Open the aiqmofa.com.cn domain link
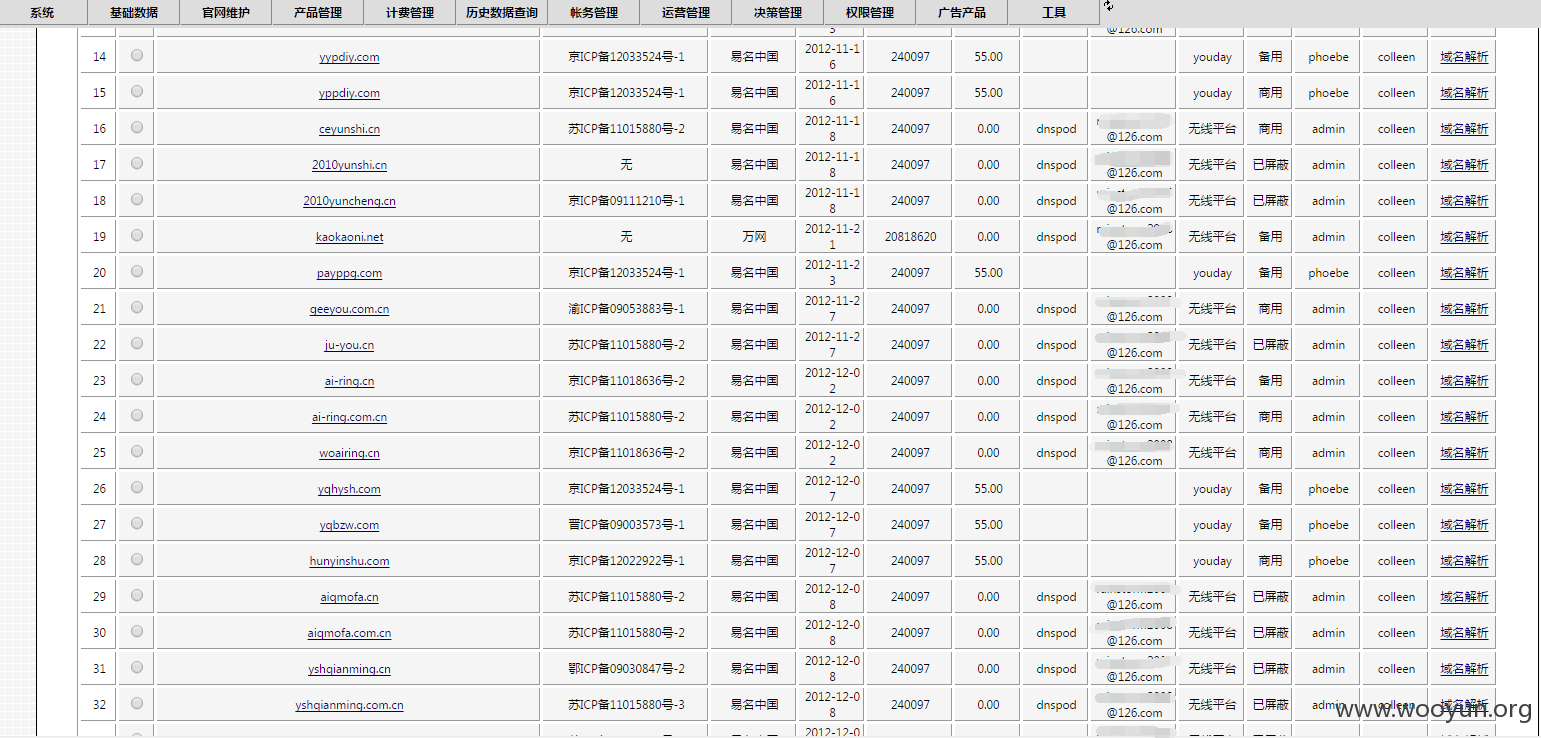 click(349, 633)
